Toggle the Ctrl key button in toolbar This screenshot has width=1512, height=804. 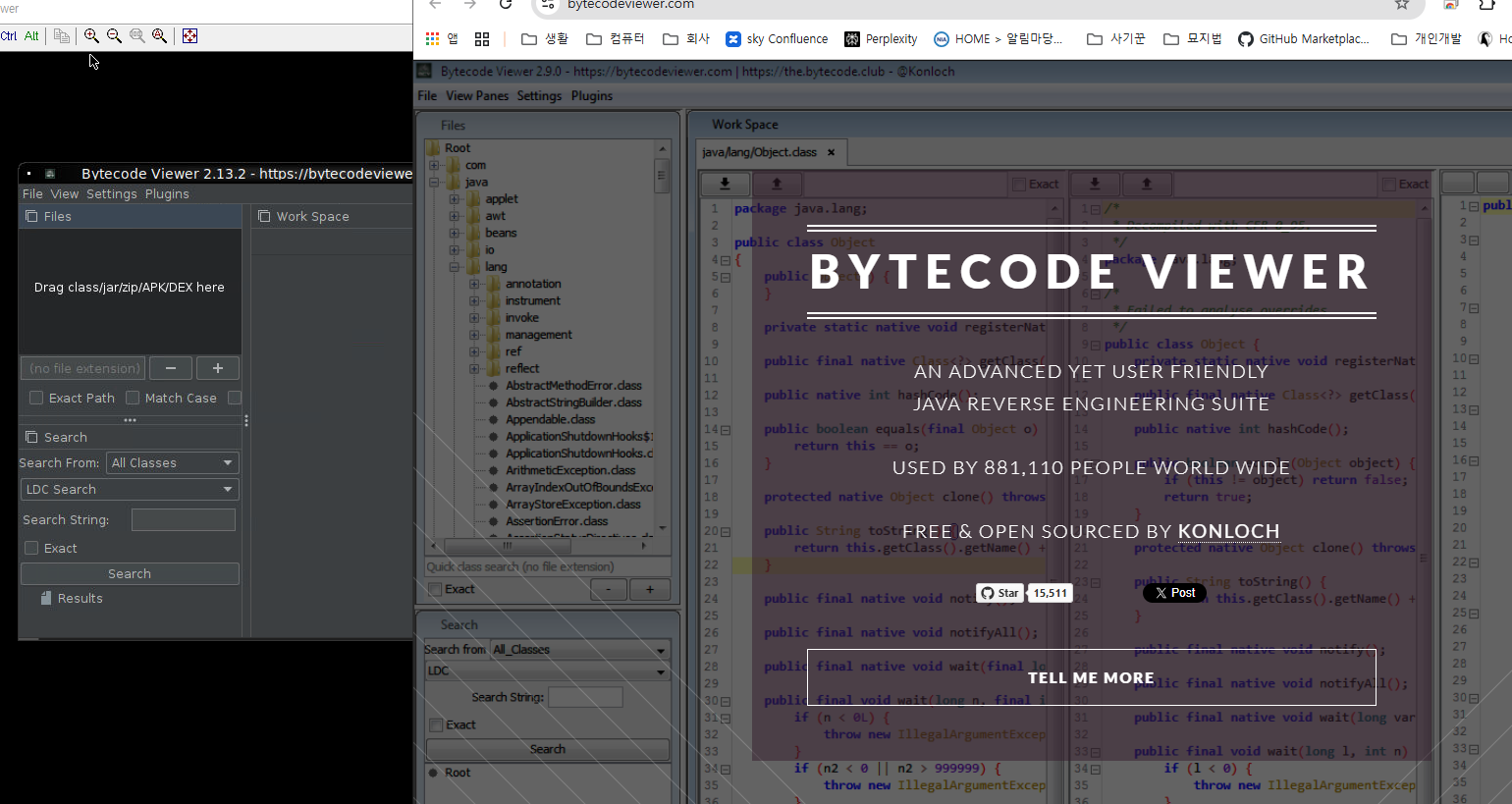pyautogui.click(x=9, y=36)
